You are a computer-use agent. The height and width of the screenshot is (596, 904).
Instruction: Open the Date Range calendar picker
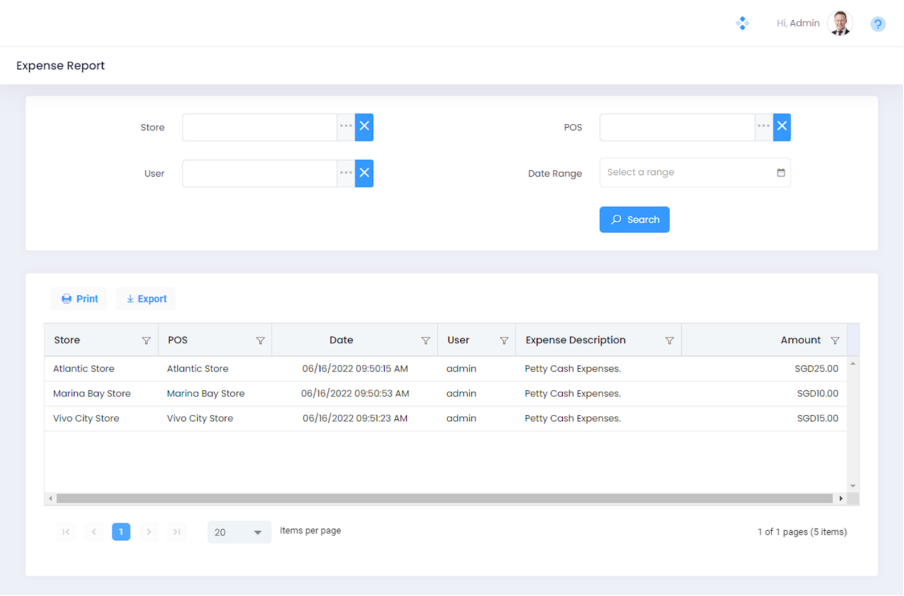pos(781,173)
